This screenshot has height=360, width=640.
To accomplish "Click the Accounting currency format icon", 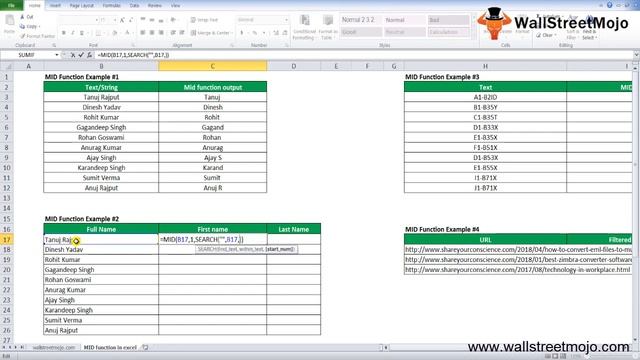I will [242, 33].
